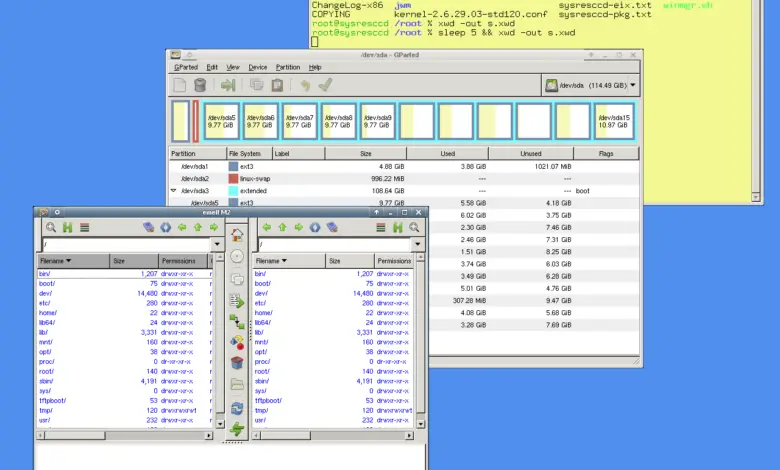Click the red linux-swap color square
This screenshot has width=780, height=470.
(x=233, y=179)
